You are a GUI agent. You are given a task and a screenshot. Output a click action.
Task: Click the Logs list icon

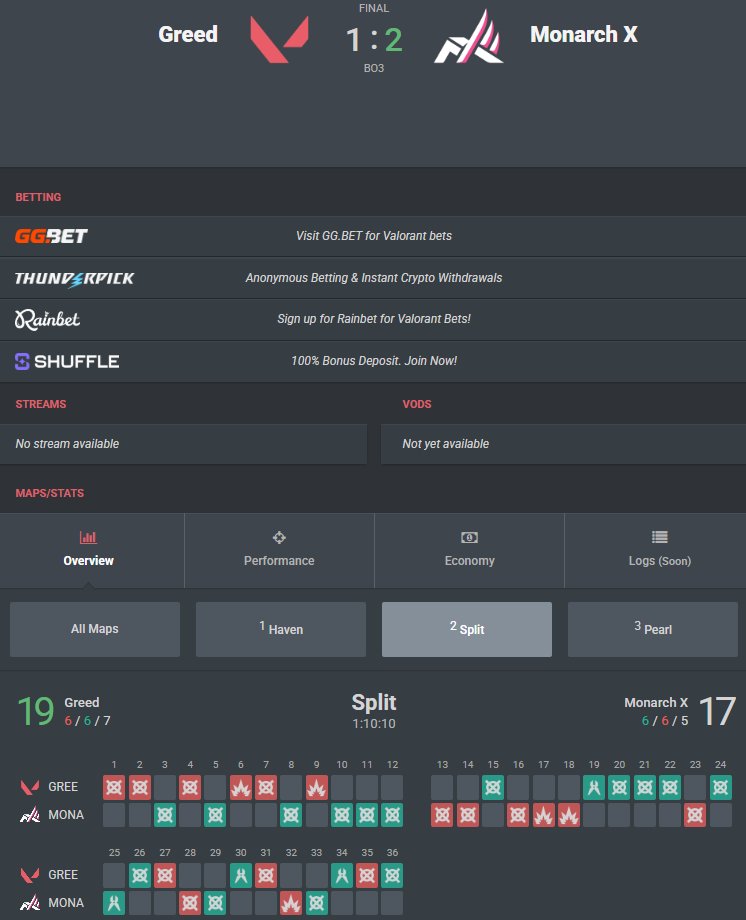[660, 537]
